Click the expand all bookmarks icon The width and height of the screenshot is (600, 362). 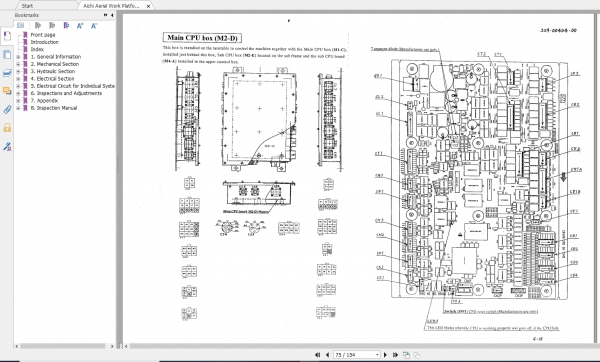point(38,26)
